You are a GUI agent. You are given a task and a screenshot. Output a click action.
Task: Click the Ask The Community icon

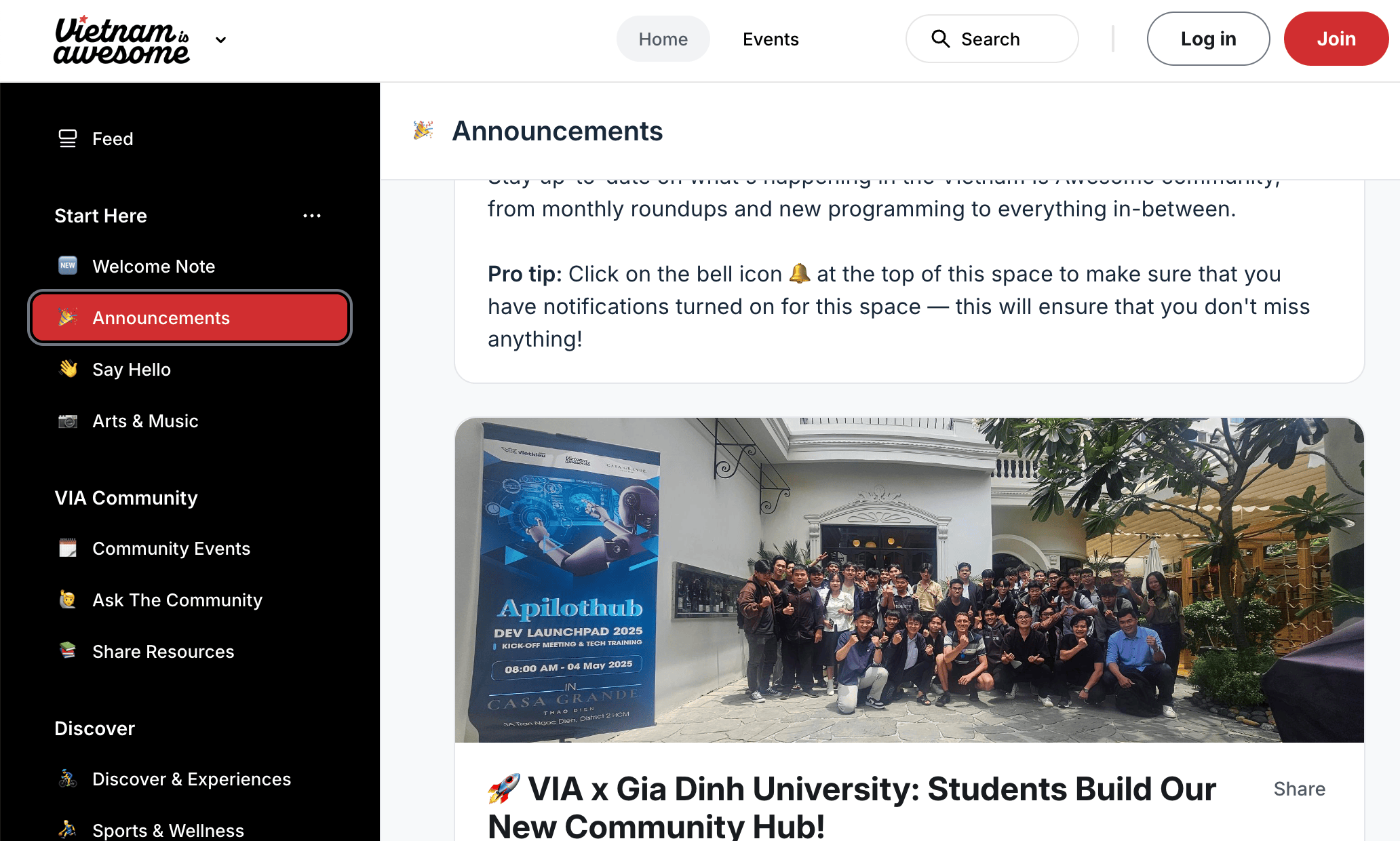[x=68, y=600]
